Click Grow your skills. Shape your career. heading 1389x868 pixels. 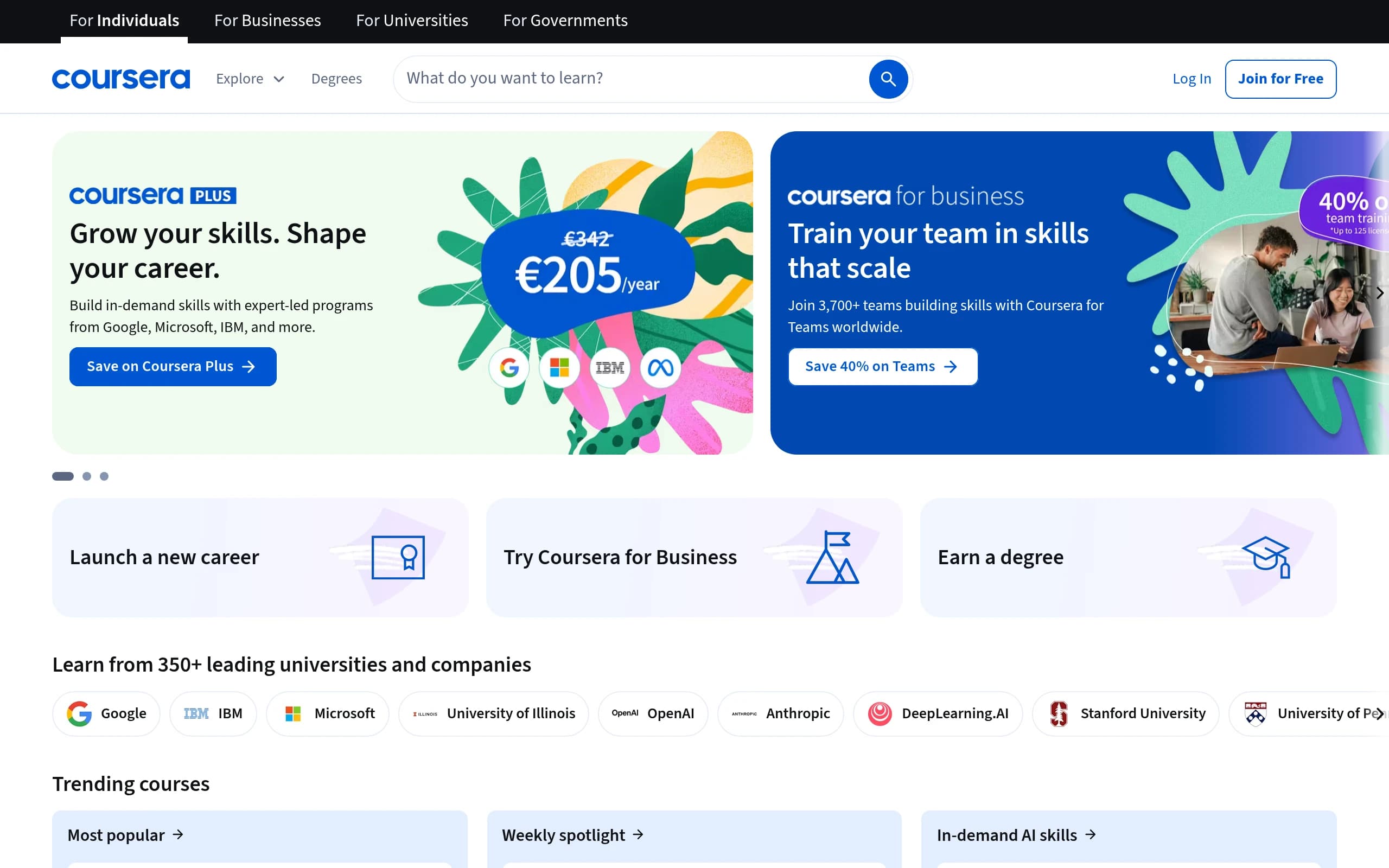pyautogui.click(x=218, y=251)
